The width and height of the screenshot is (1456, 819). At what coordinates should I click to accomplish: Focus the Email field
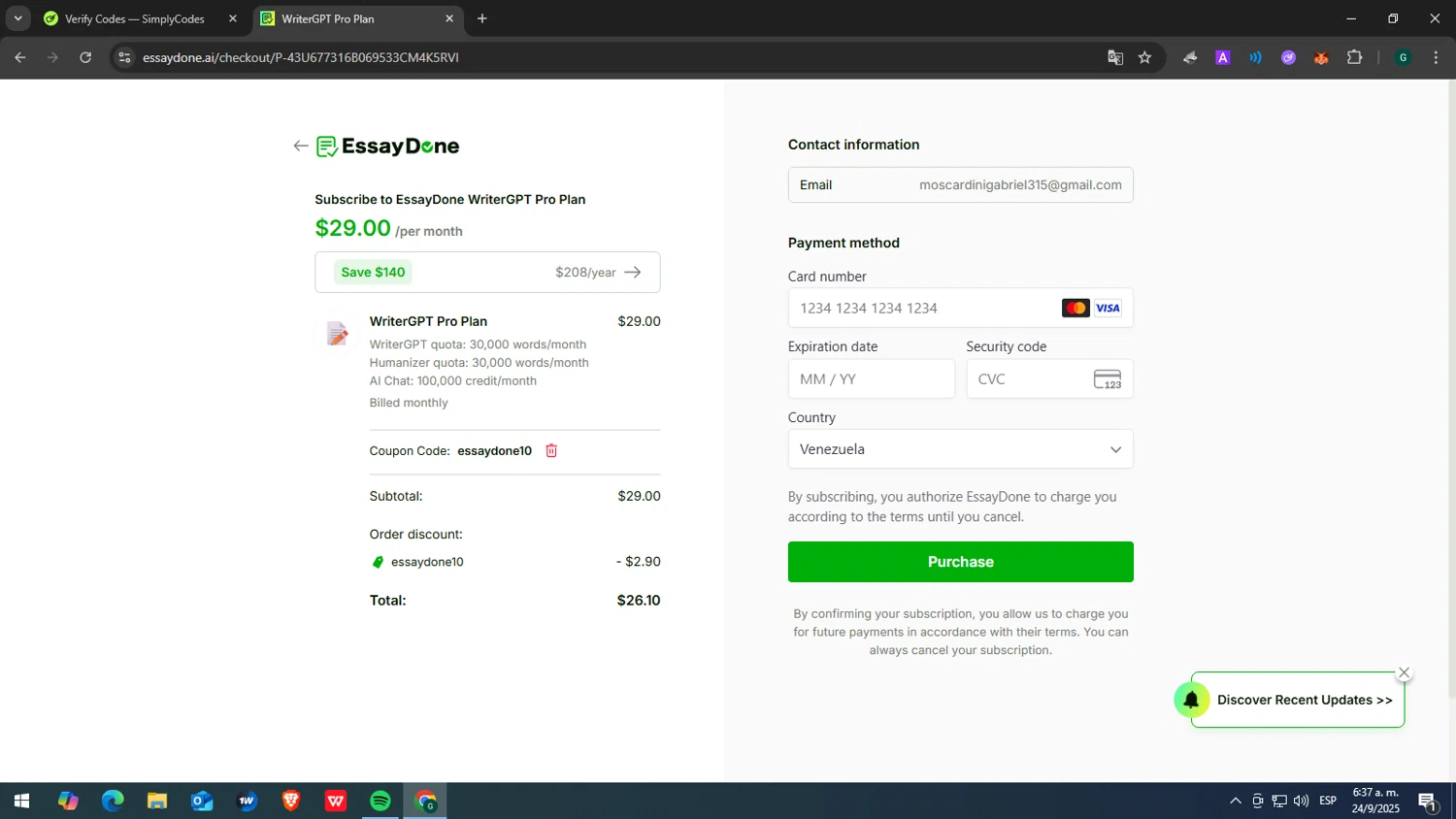click(960, 185)
